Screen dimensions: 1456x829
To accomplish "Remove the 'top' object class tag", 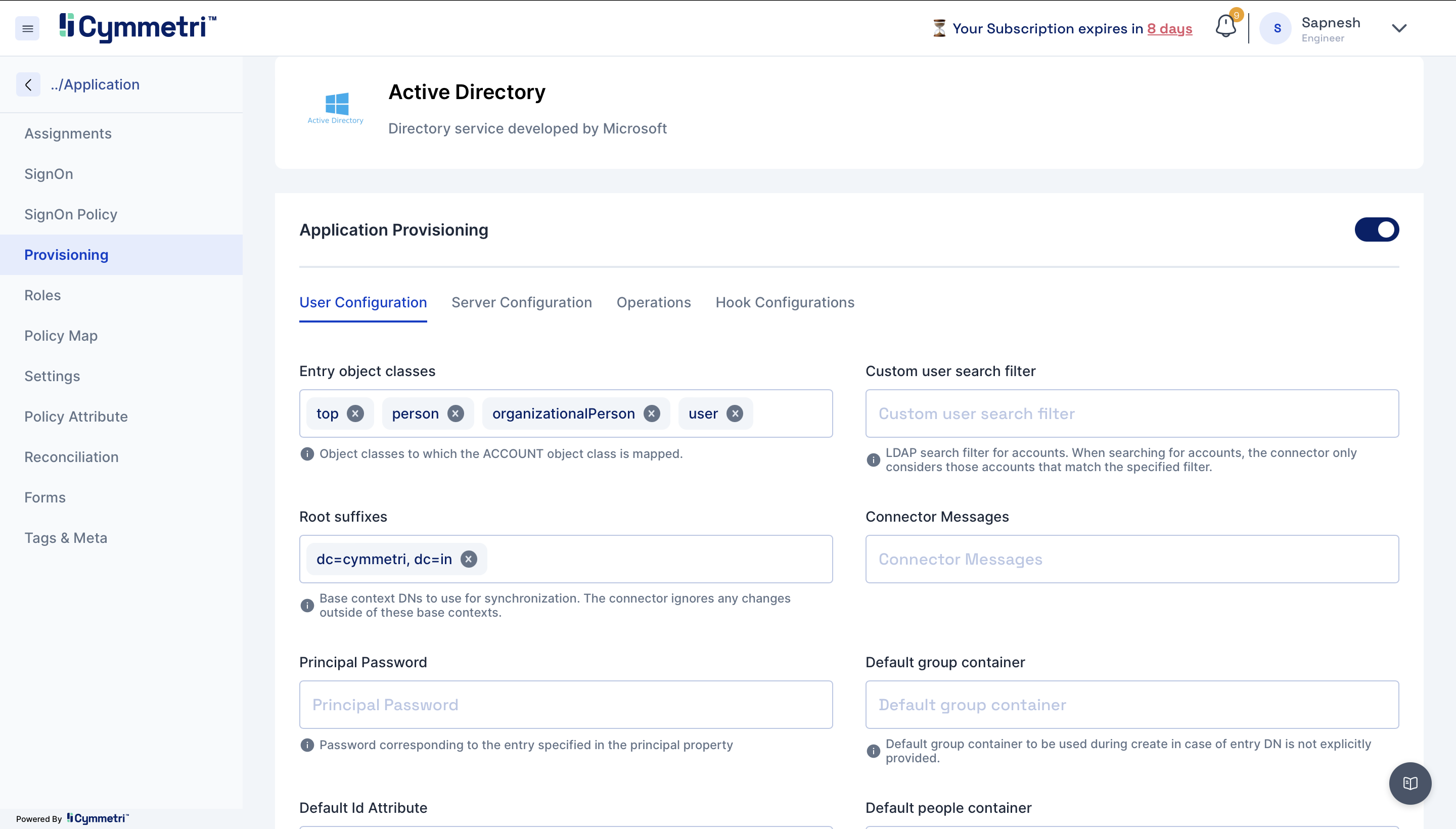I will [355, 413].
